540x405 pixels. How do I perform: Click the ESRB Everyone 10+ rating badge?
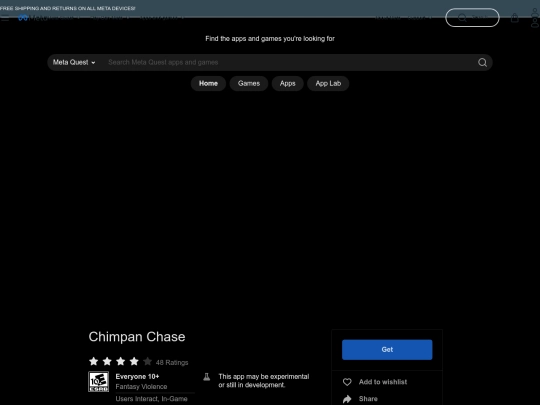(98, 381)
